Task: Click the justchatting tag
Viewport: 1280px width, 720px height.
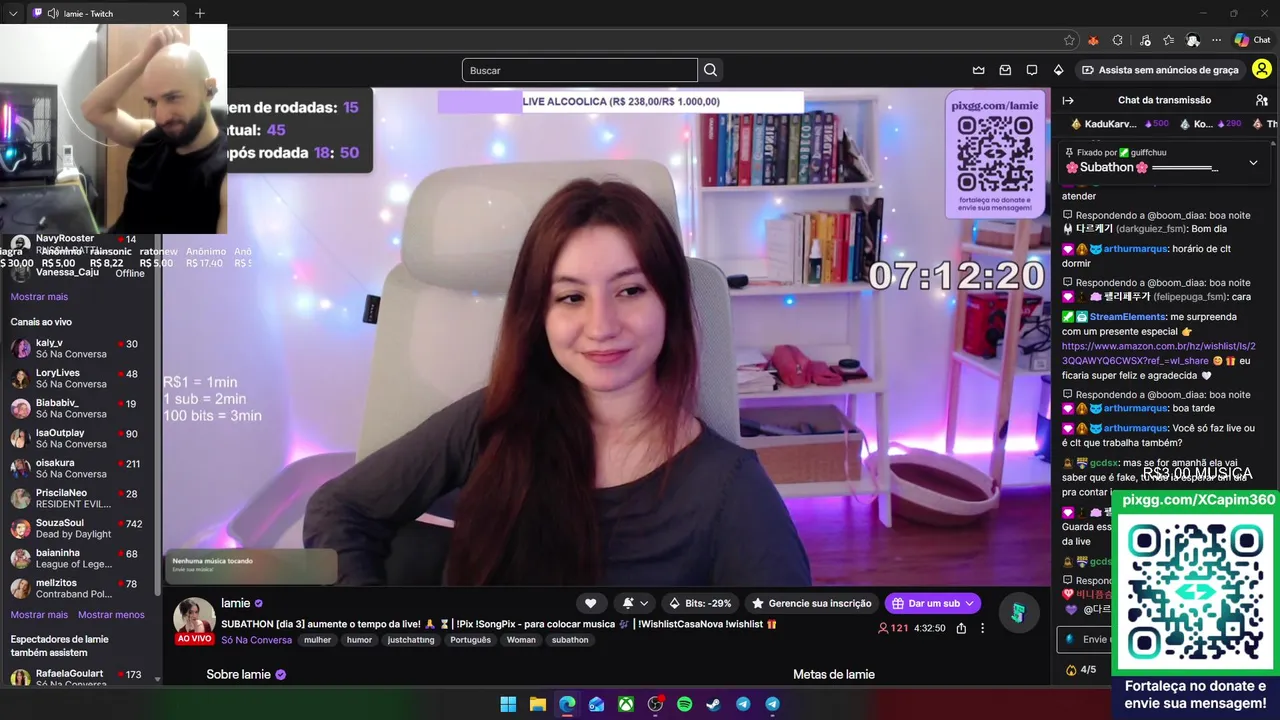Action: [411, 640]
